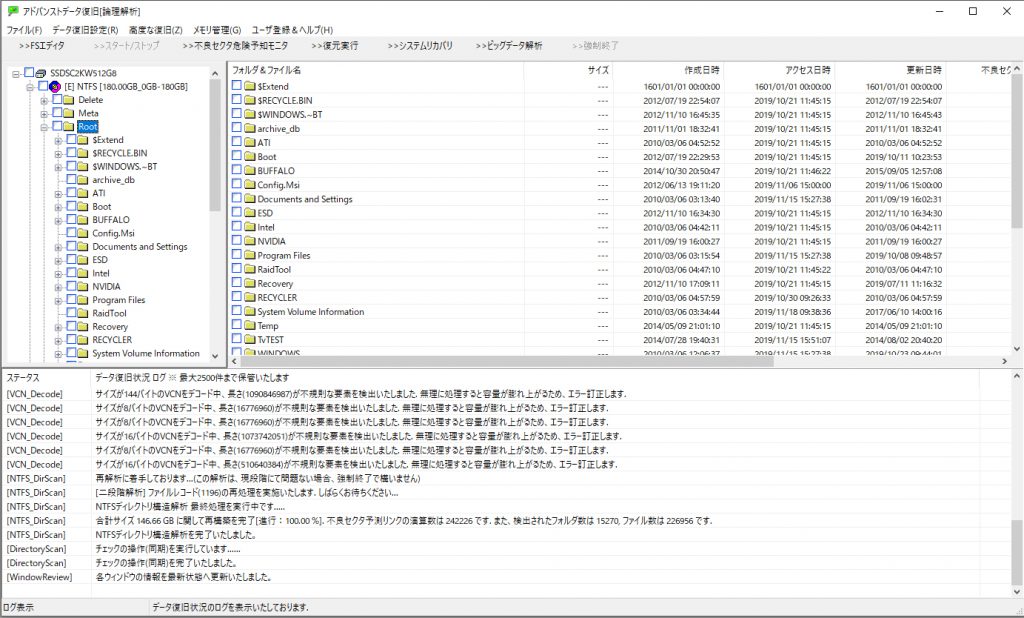Click the >>復元実行 toolbar button

point(334,46)
